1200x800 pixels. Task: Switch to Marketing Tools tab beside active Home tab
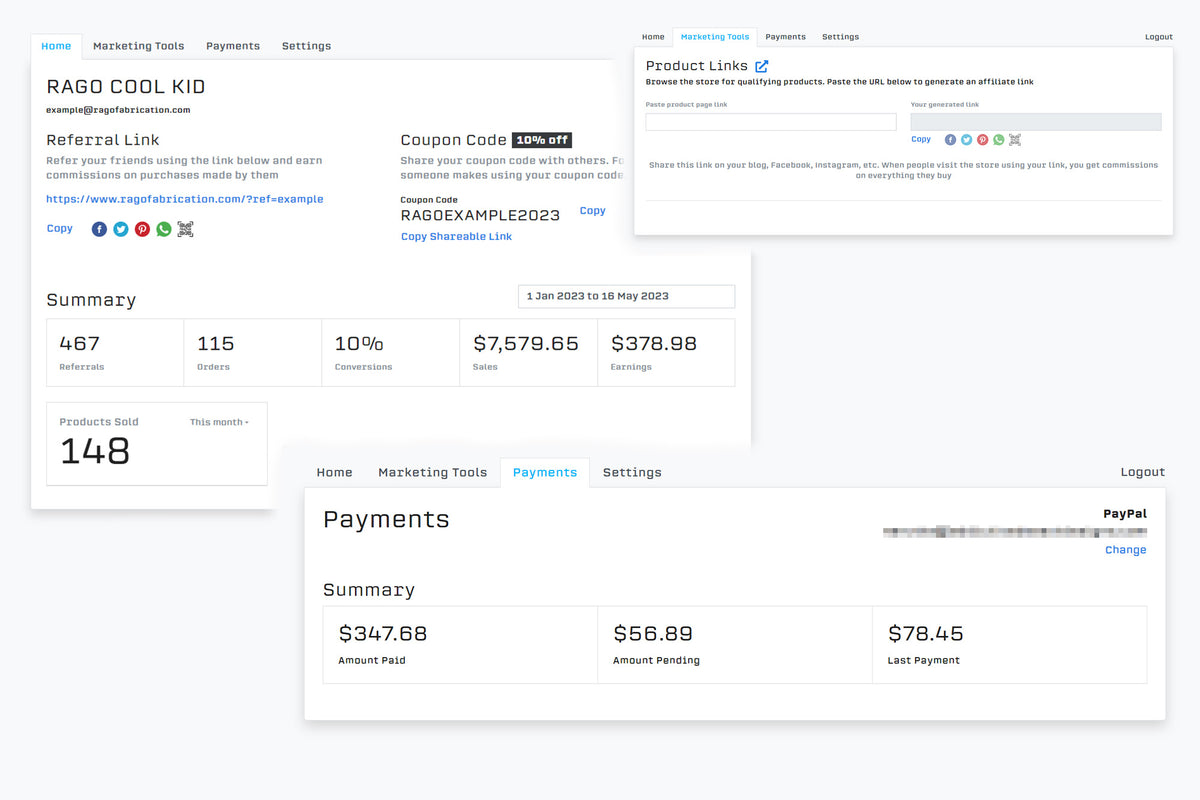click(x=138, y=46)
